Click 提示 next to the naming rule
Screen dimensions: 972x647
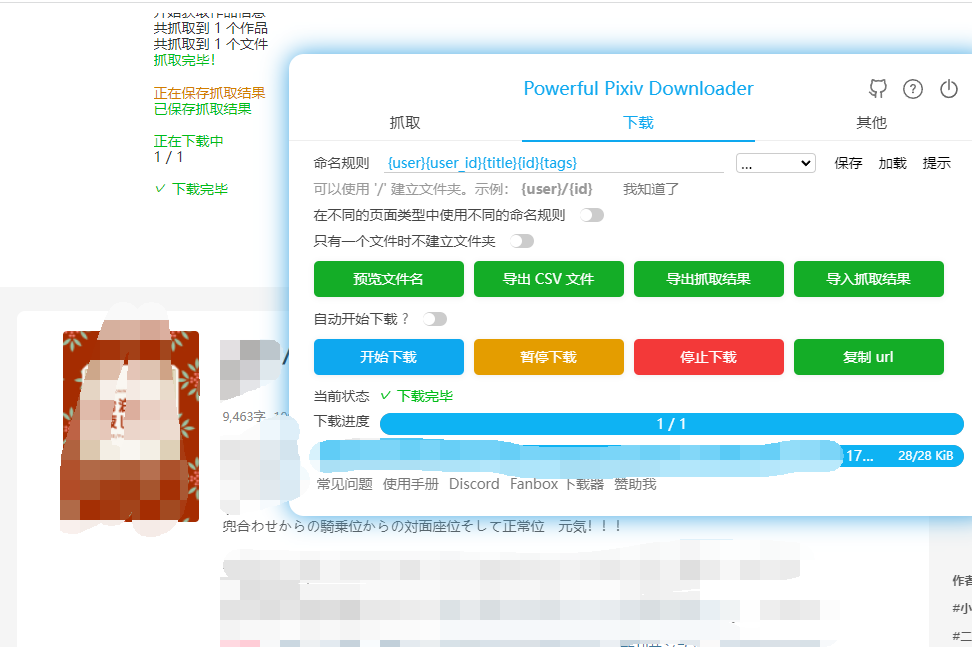click(937, 163)
